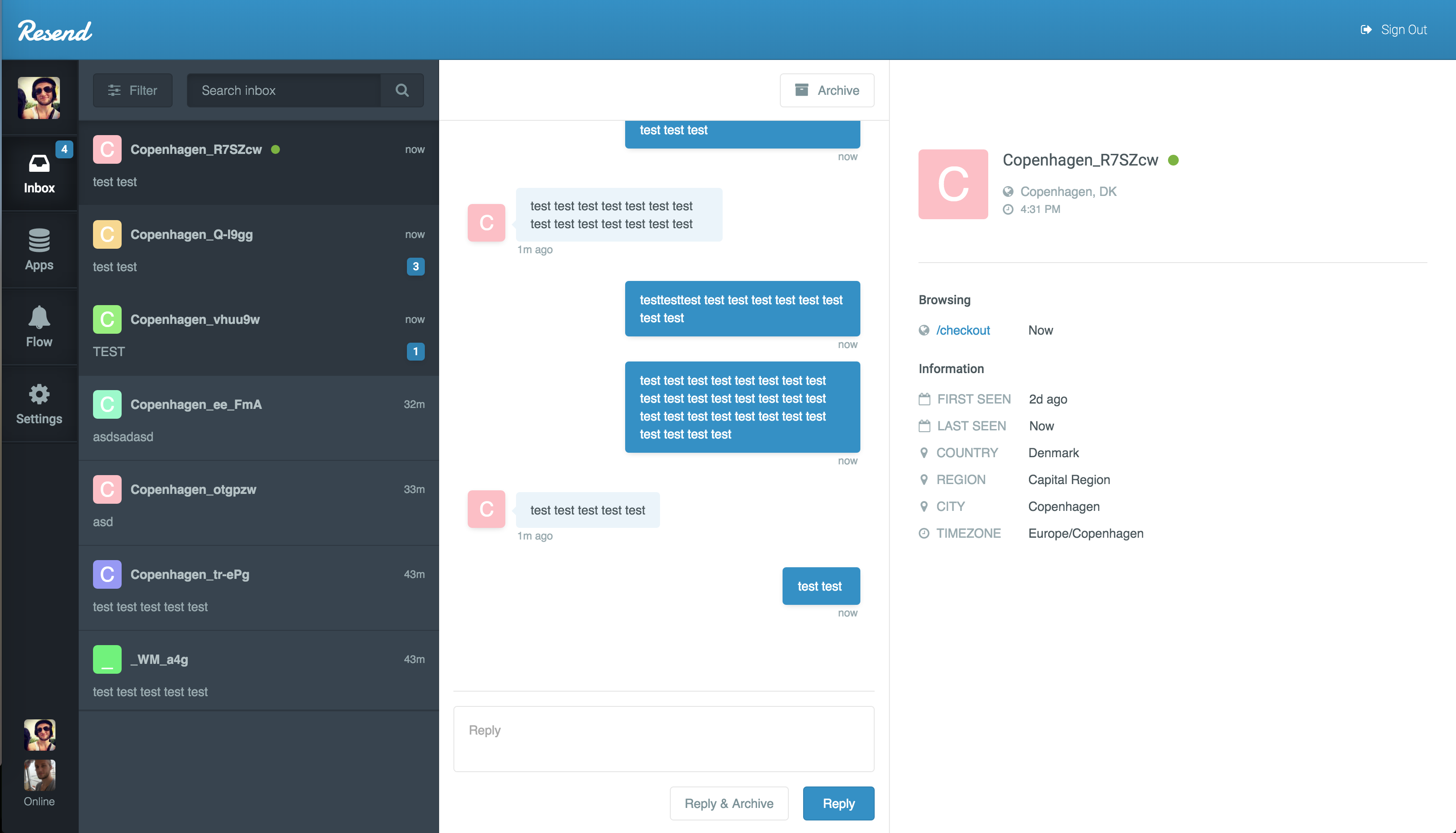The image size is (1456, 833).
Task: Click the user profile photo at top-left
Action: coord(39,98)
